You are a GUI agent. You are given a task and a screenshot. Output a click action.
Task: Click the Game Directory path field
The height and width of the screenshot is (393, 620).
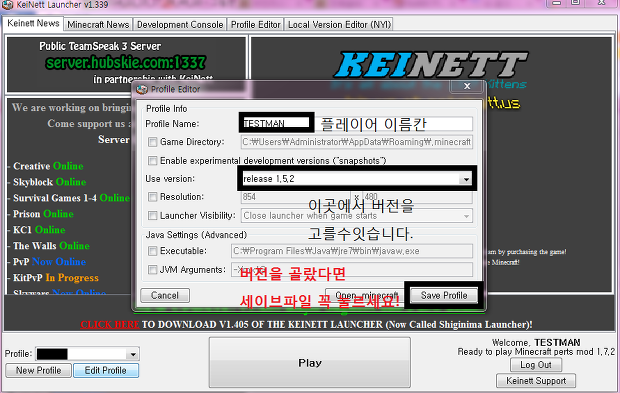pyautogui.click(x=357, y=142)
